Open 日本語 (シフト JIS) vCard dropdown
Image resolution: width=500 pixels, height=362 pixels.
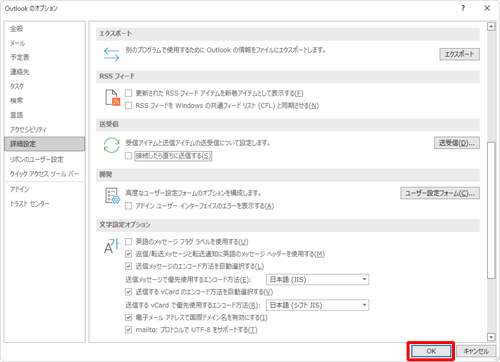[x=317, y=305]
